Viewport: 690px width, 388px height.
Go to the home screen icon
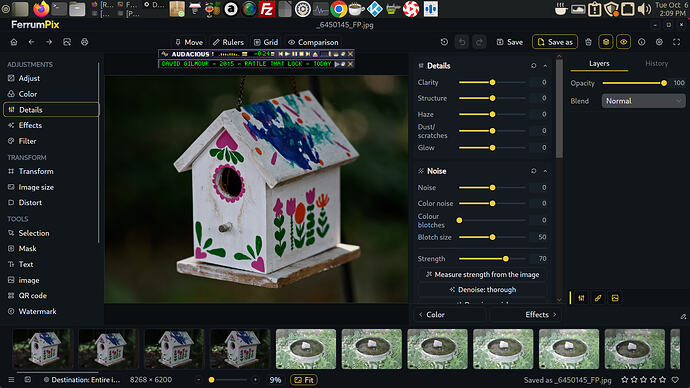coord(14,42)
